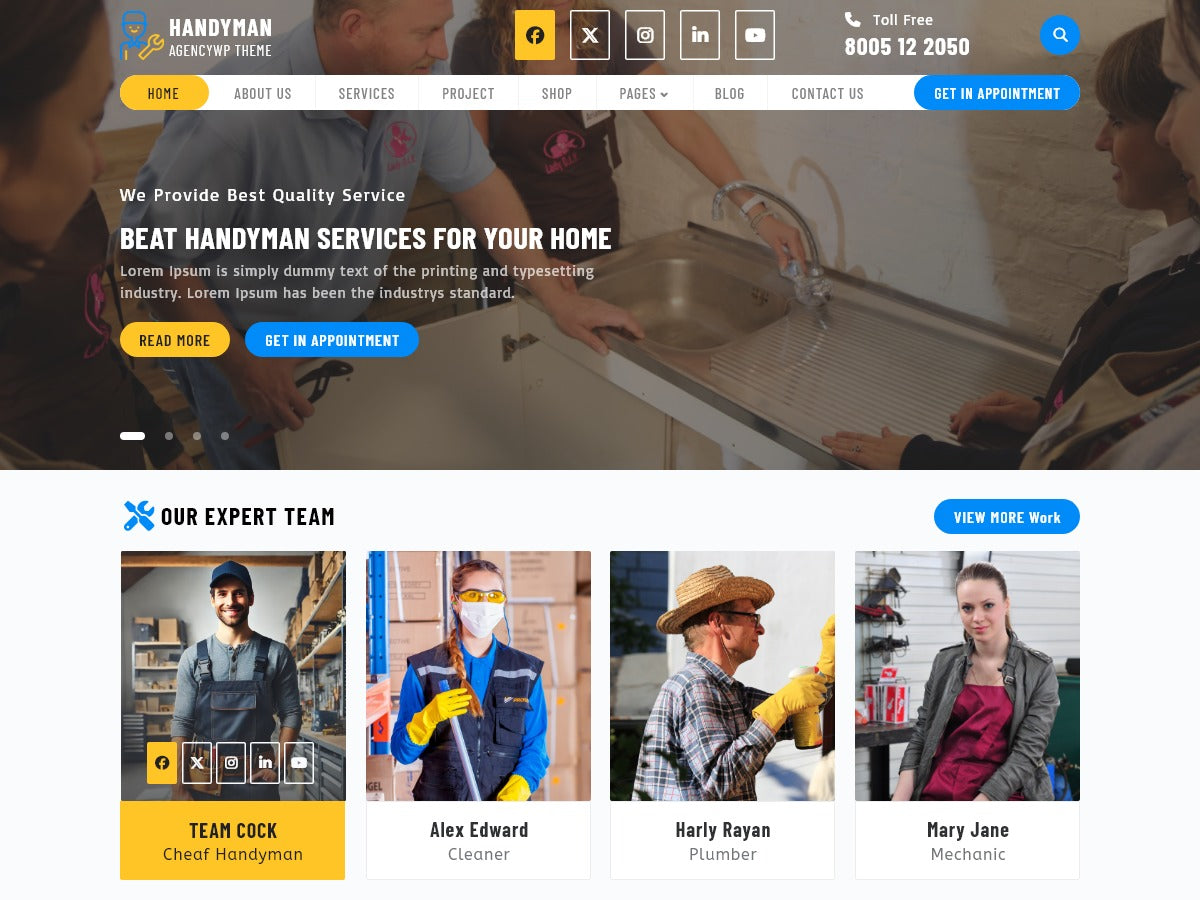Image resolution: width=1200 pixels, height=900 pixels.
Task: Click Get In Appointment in the navigation bar
Action: coord(997,93)
